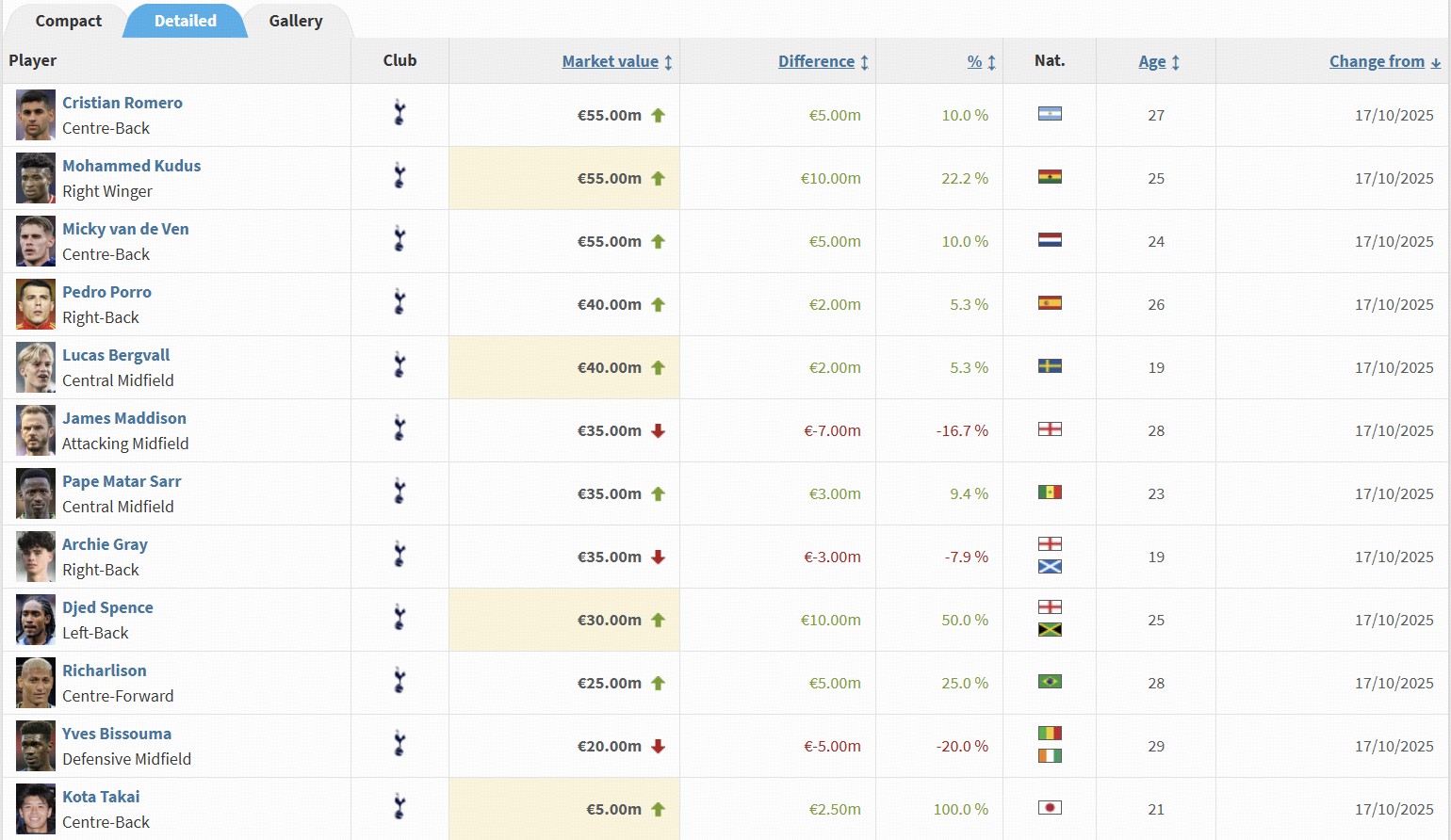Viewport: 1451px width, 840px height.
Task: Sort by Difference column header
Action: tap(816, 61)
